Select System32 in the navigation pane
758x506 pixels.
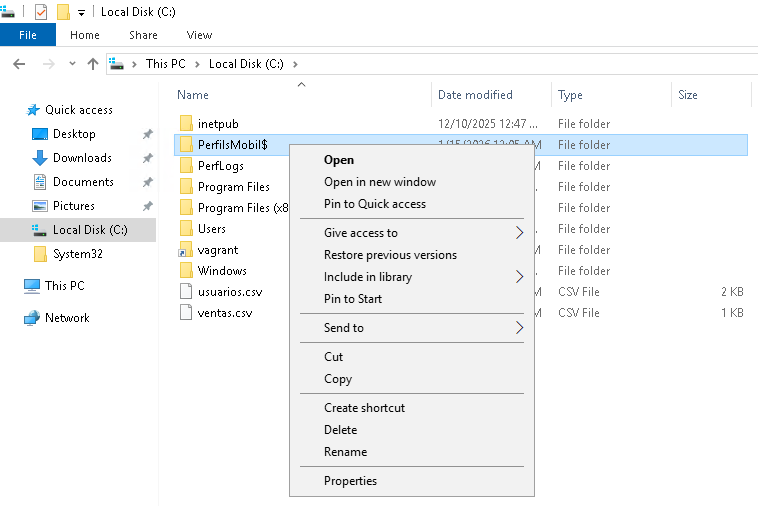[77, 254]
